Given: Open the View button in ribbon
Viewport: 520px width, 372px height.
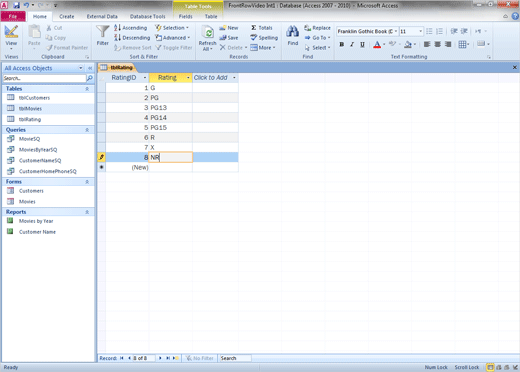Looking at the screenshot, I should (x=11, y=37).
